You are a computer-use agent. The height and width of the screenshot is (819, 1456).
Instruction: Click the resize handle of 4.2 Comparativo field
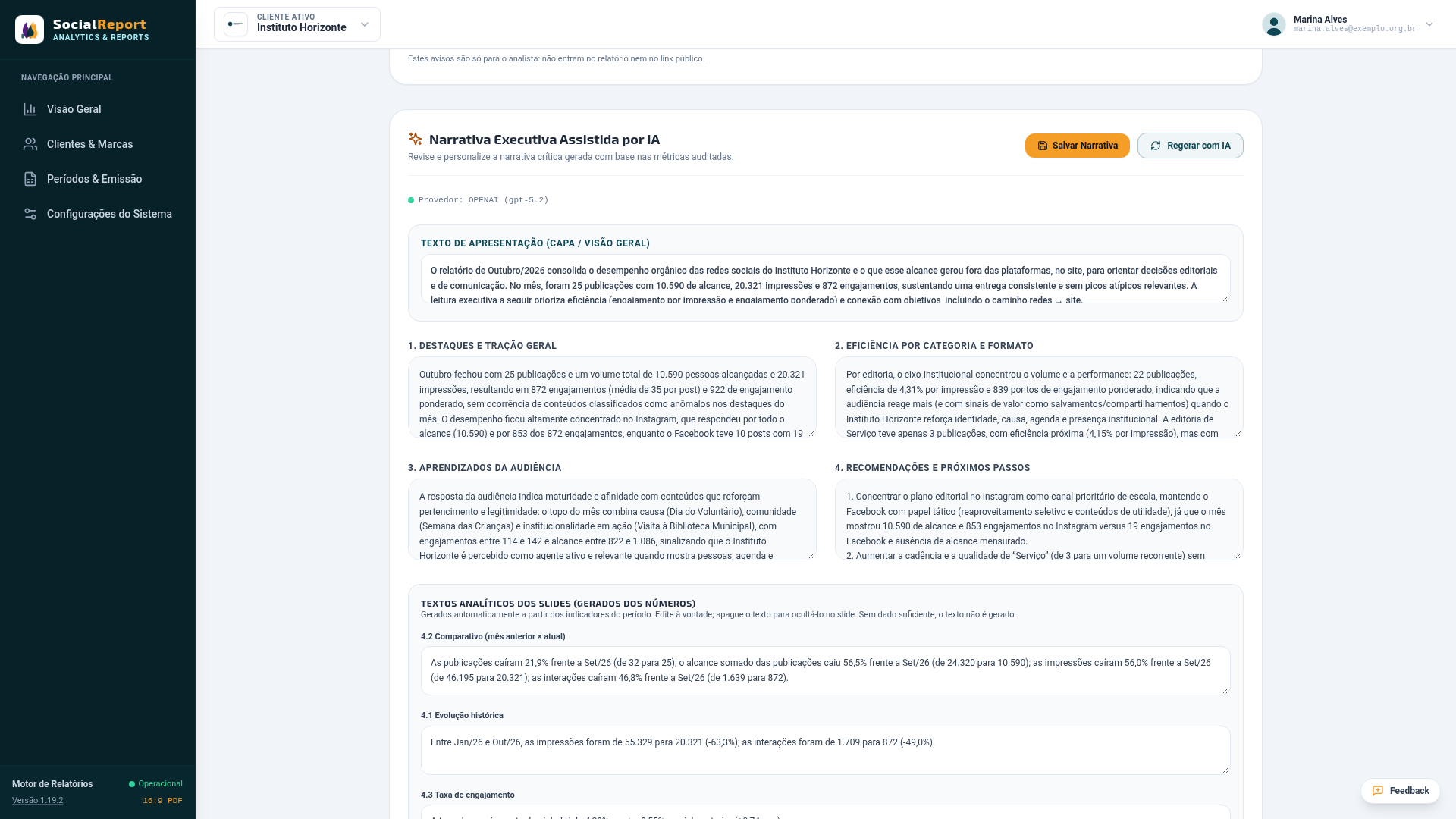pos(1225,690)
